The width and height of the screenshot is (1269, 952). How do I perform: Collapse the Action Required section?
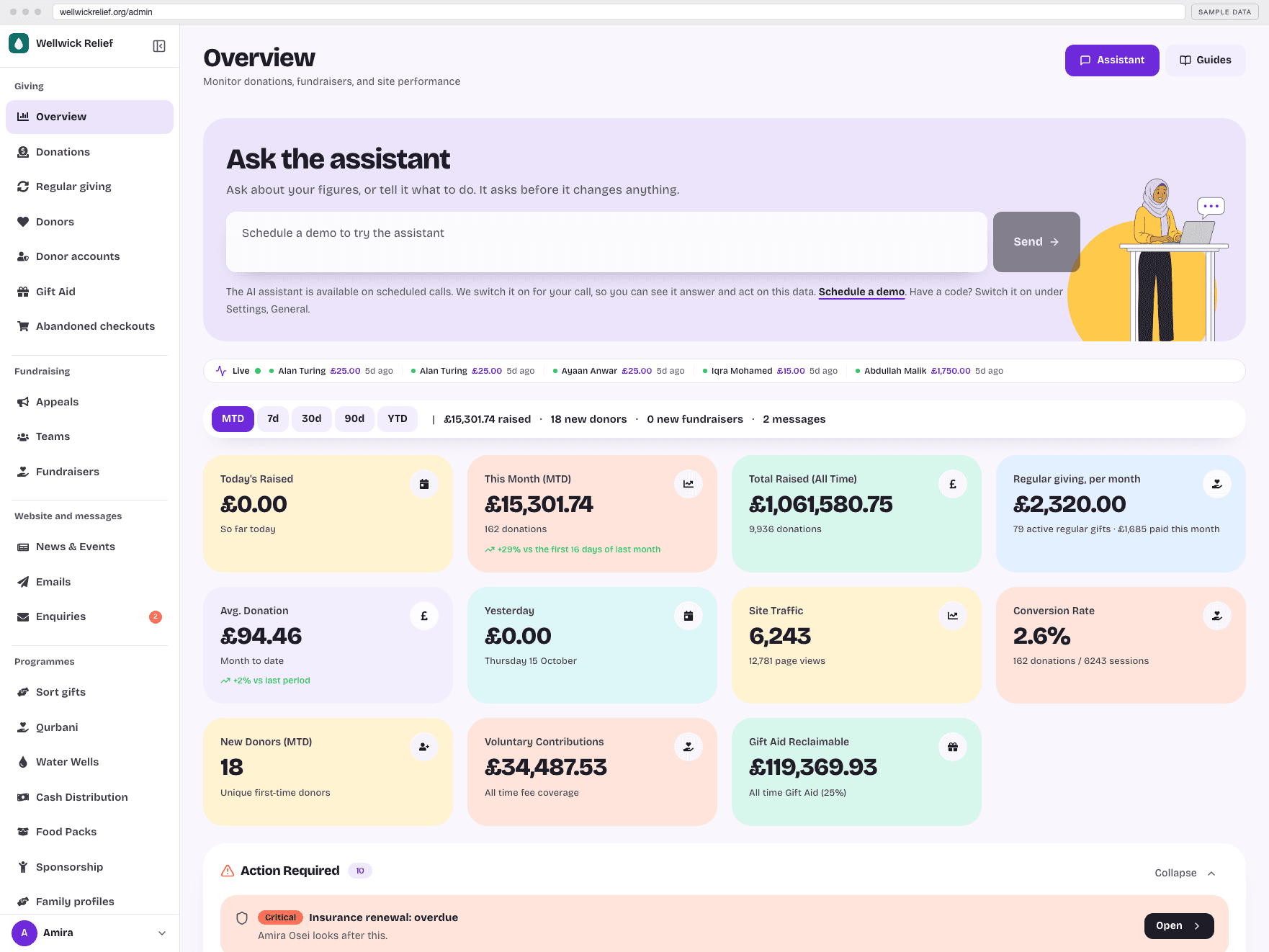[1185, 873]
